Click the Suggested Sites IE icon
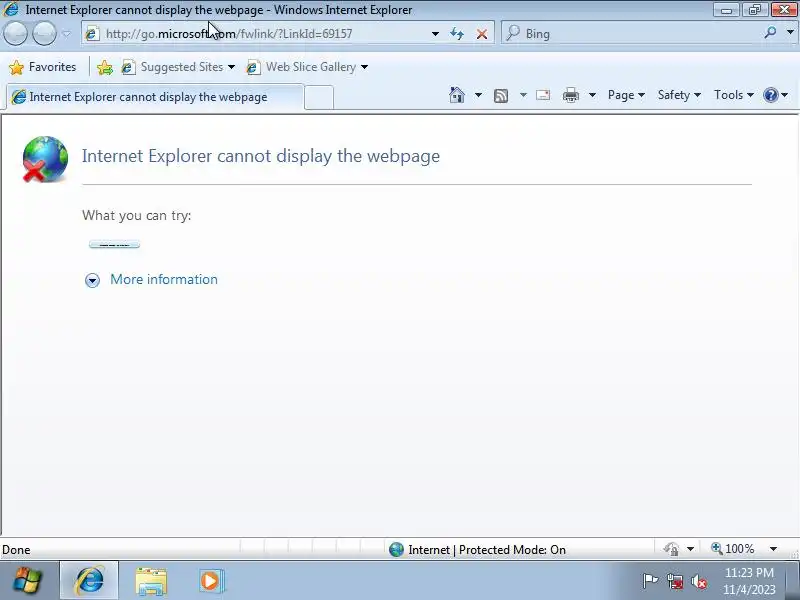 [128, 67]
